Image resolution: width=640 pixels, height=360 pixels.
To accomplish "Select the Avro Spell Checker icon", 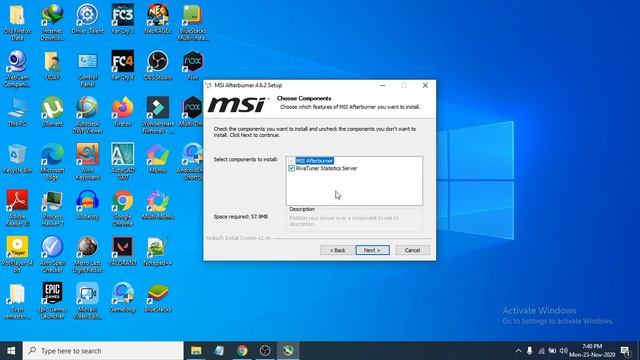I will pos(52,255).
